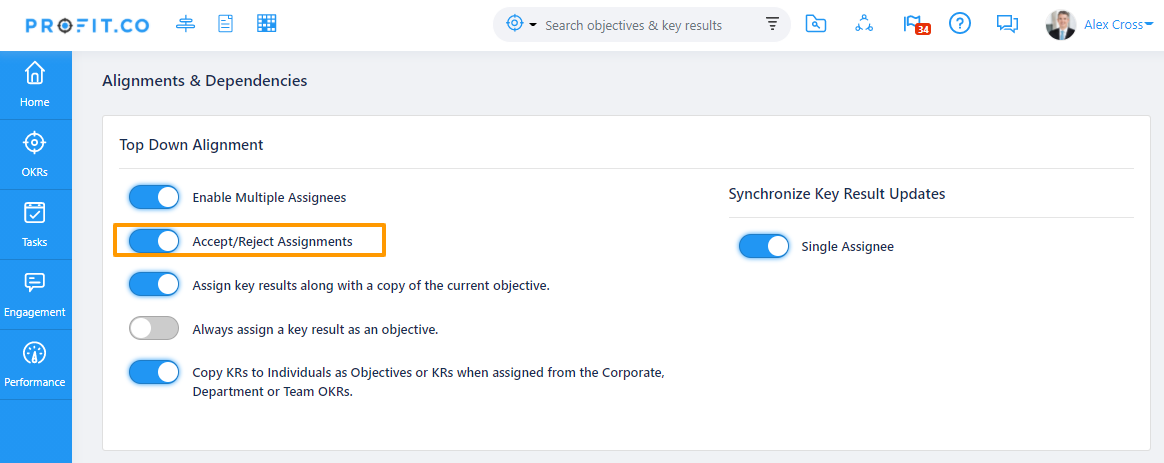Click the Profit.co logo

click(x=88, y=25)
